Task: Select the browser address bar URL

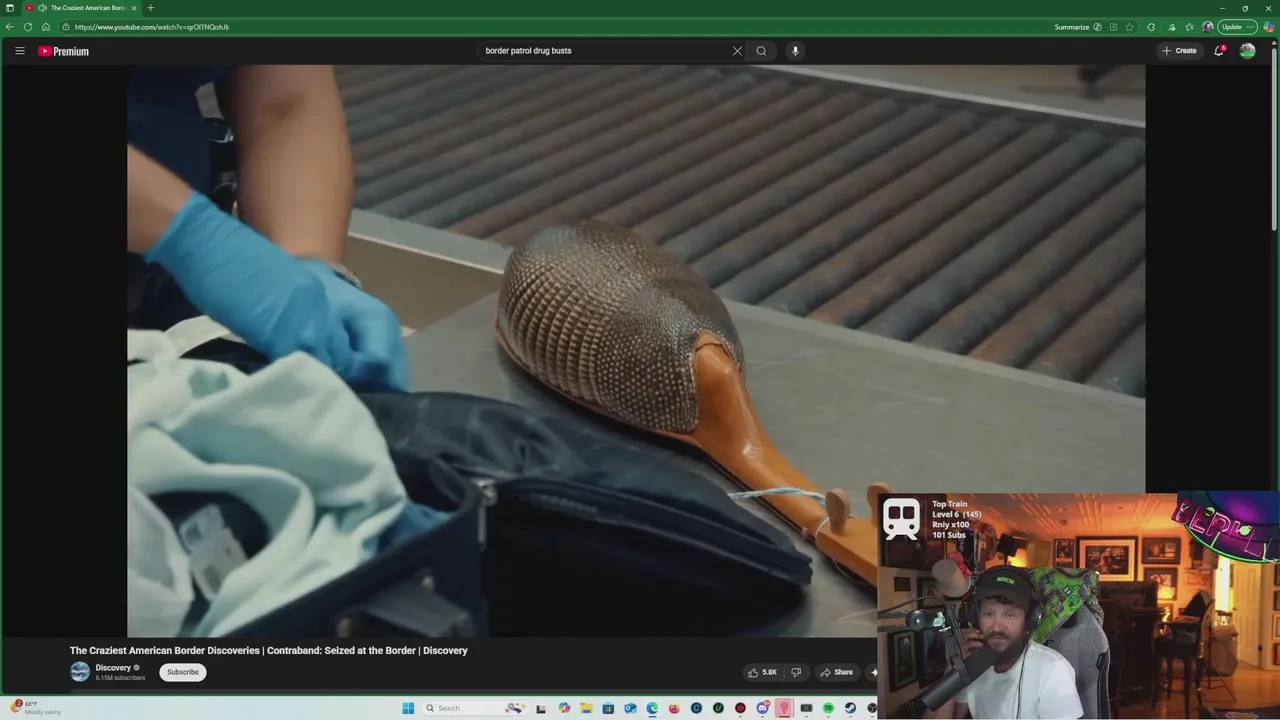Action: click(x=152, y=27)
